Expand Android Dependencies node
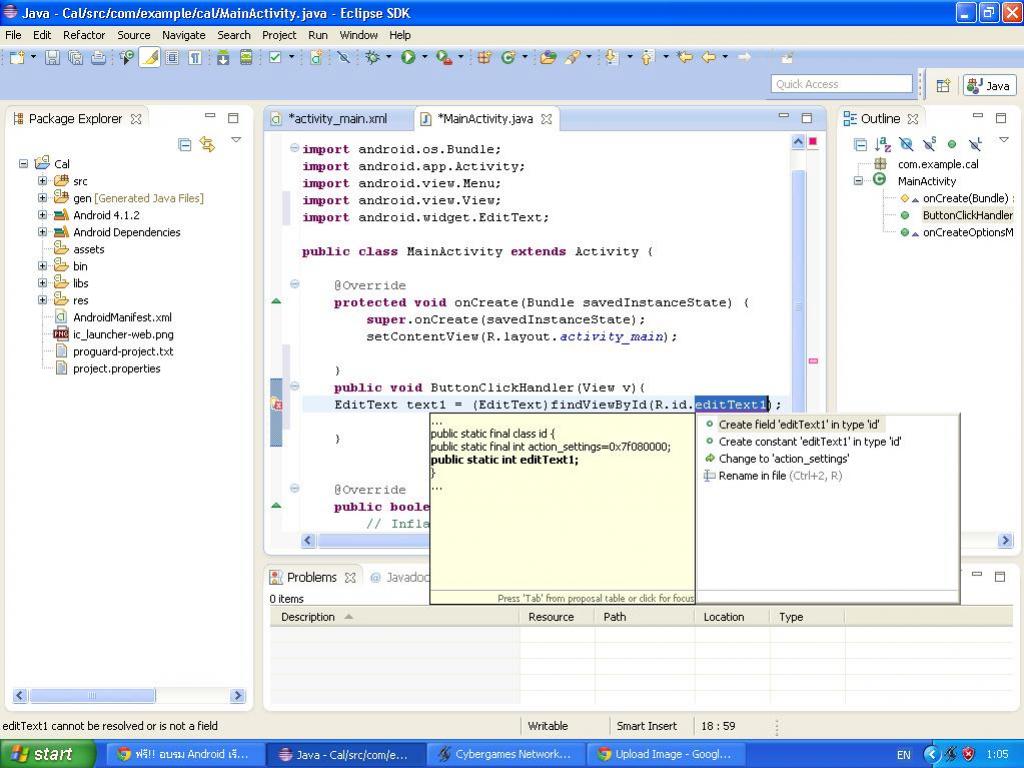 coord(42,232)
